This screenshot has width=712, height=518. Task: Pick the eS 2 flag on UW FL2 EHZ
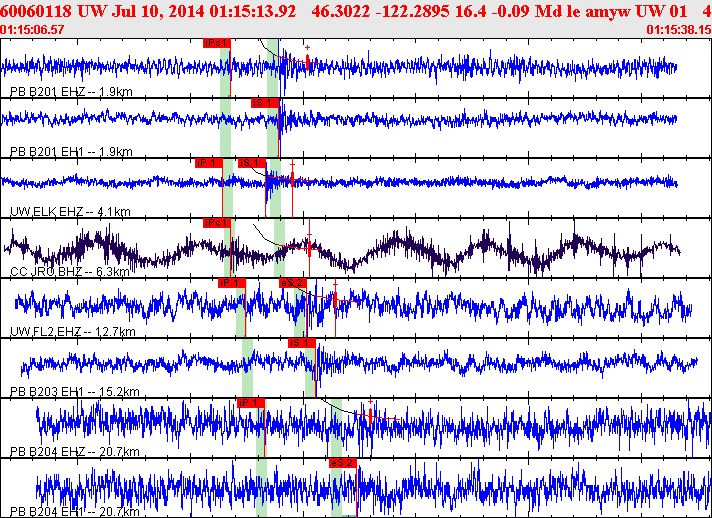click(x=293, y=283)
